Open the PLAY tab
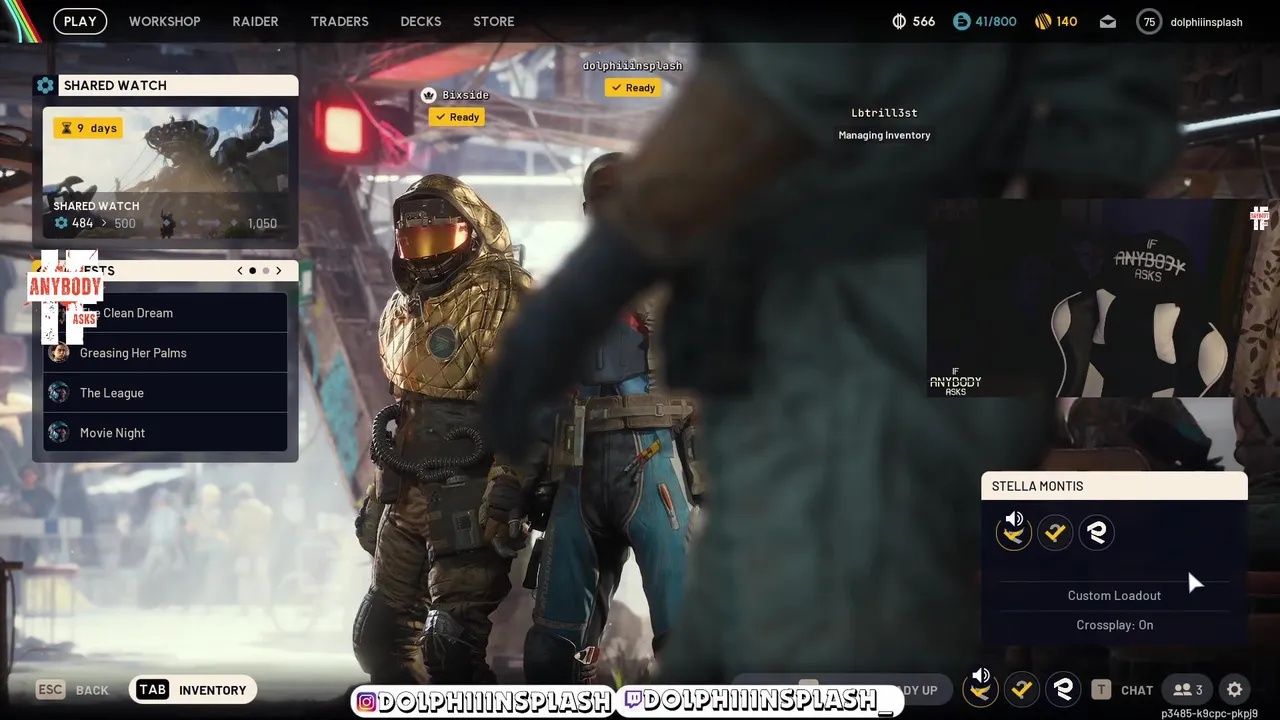 click(x=80, y=21)
